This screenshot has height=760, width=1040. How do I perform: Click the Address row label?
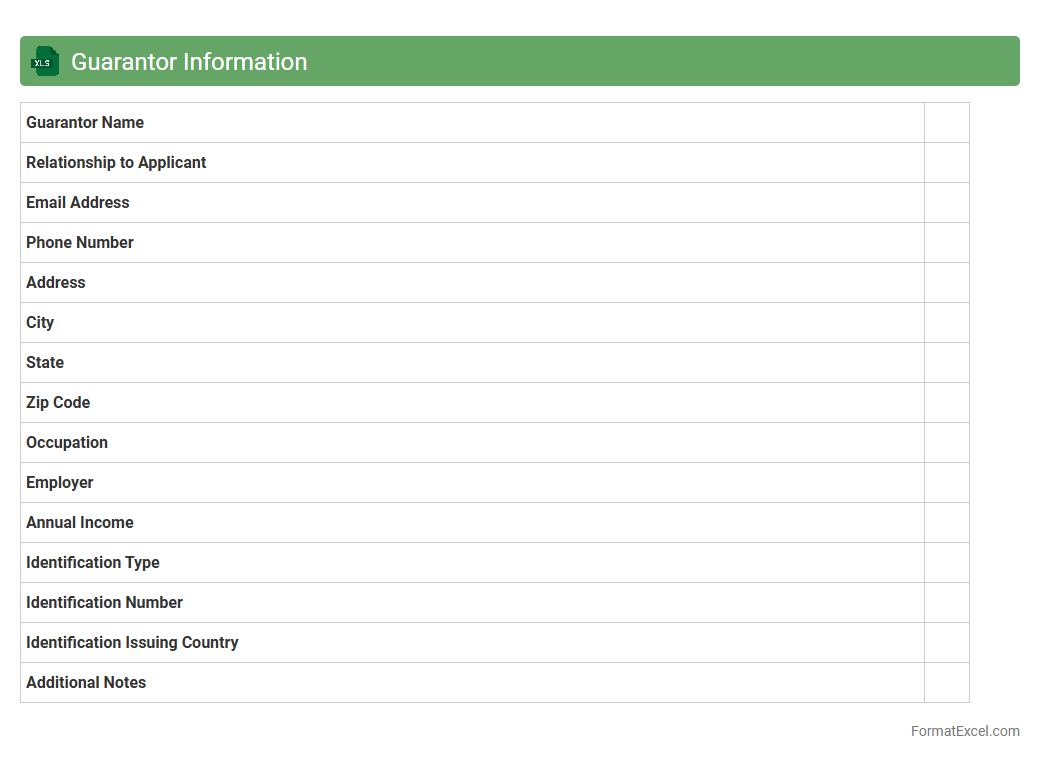pos(56,283)
